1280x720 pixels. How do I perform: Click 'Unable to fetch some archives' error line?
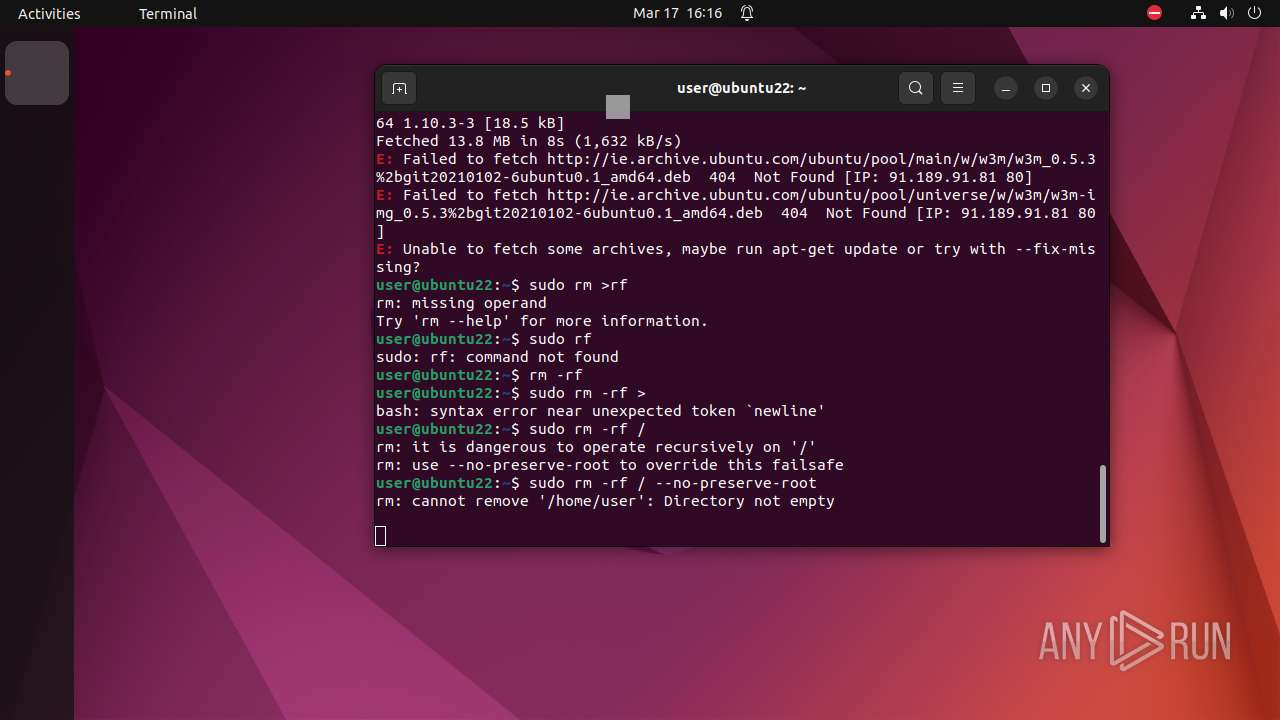pyautogui.click(x=736, y=258)
